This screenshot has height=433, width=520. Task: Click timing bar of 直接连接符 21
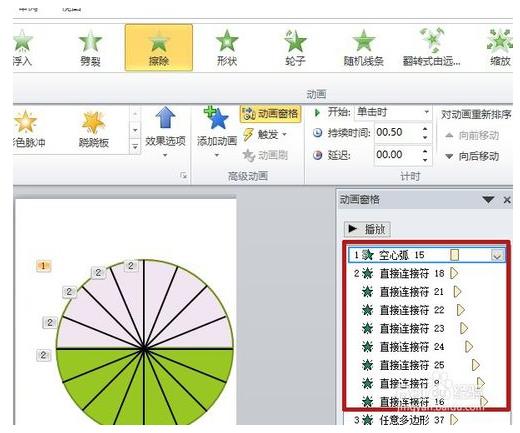pyautogui.click(x=457, y=292)
